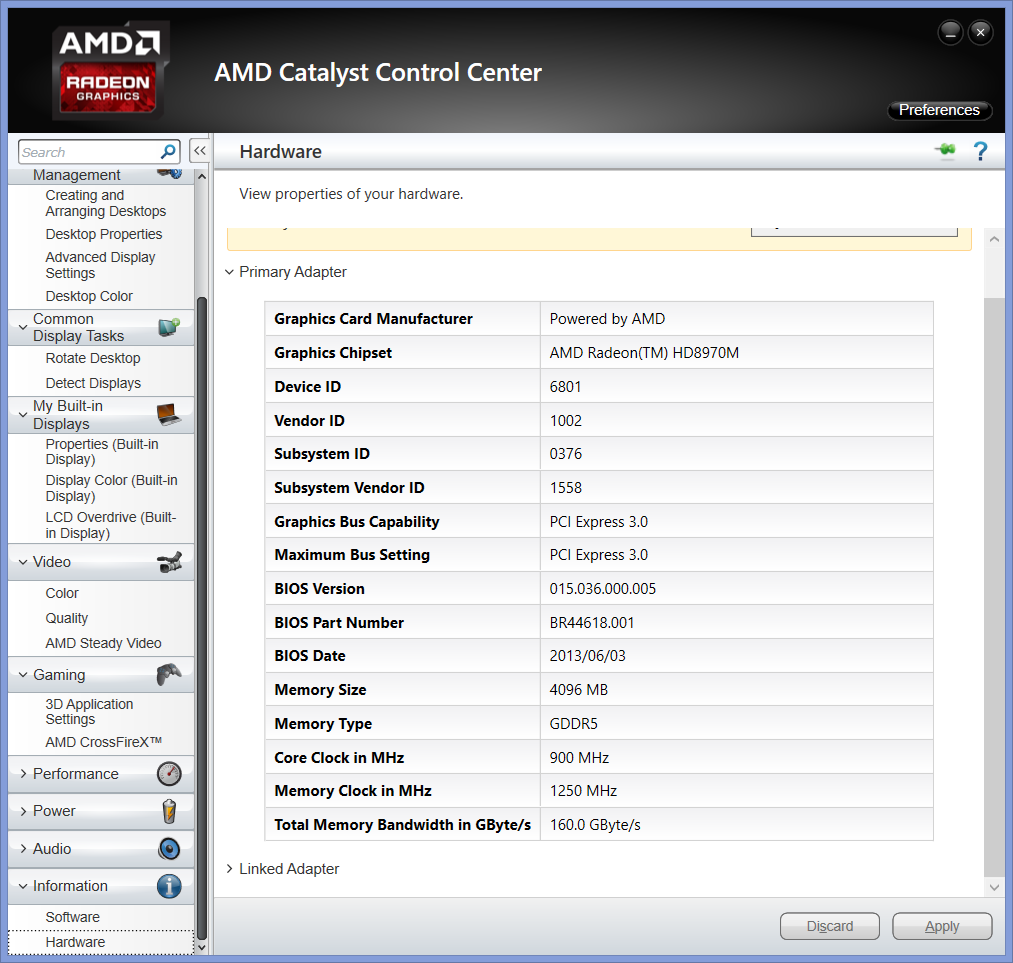The height and width of the screenshot is (963, 1013).
Task: Open 3D Application Settings
Action: [x=89, y=711]
